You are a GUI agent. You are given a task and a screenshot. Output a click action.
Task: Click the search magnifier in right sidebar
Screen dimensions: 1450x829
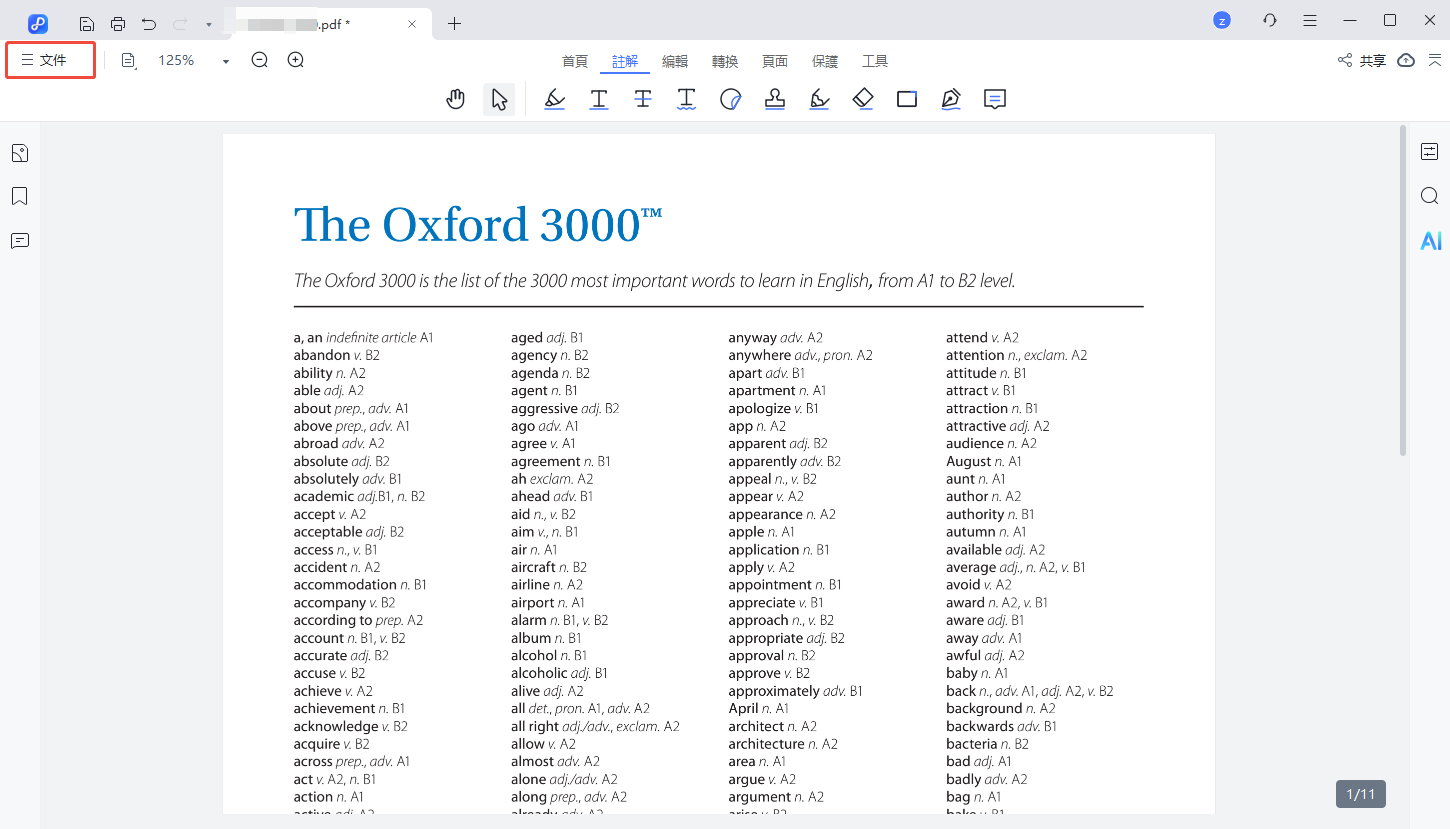[x=1430, y=196]
